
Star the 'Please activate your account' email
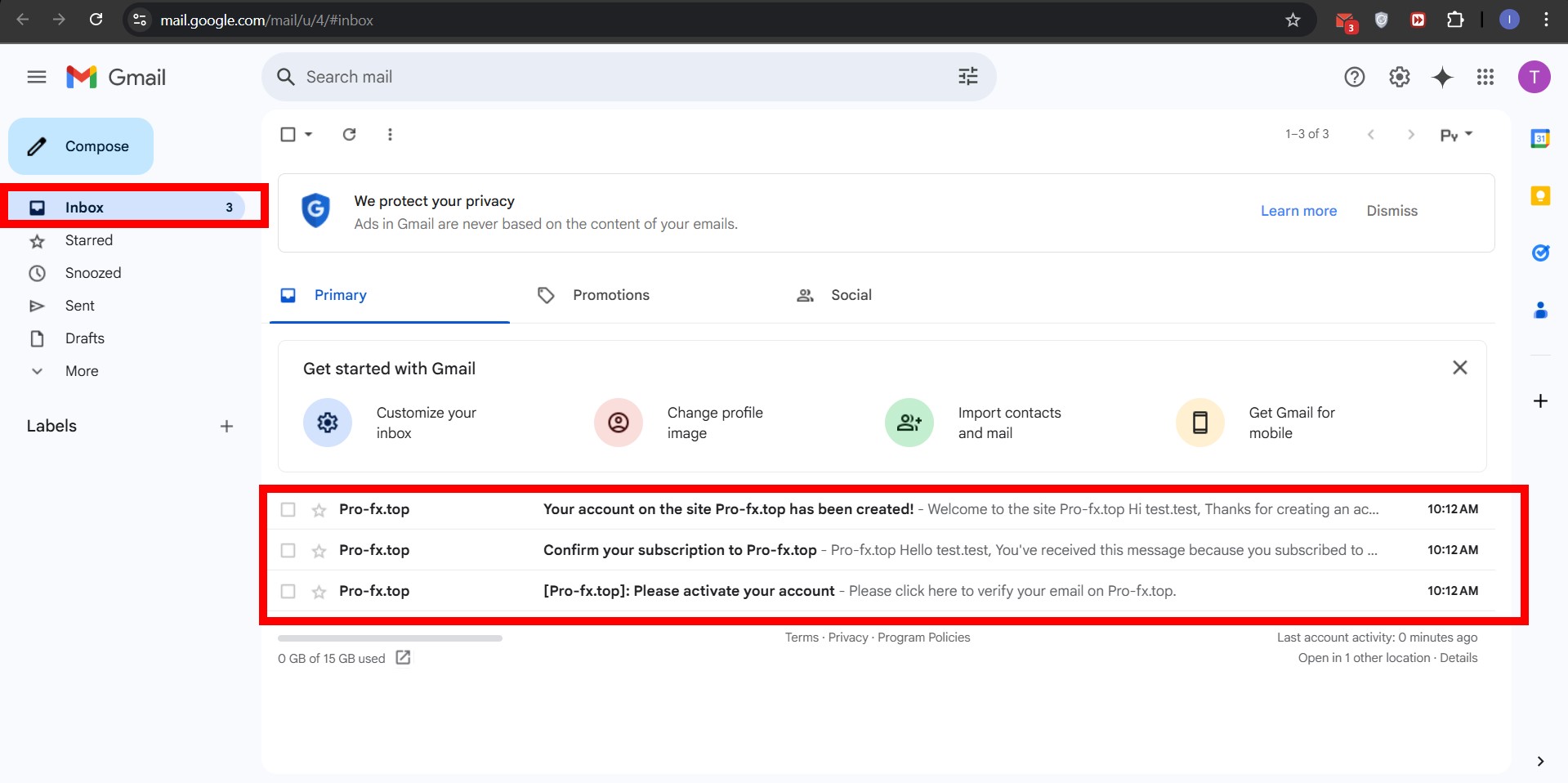319,592
